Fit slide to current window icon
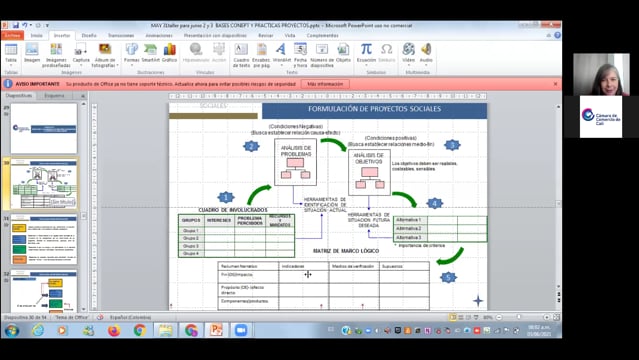Image resolution: width=639 pixels, height=360 pixels. (556, 317)
